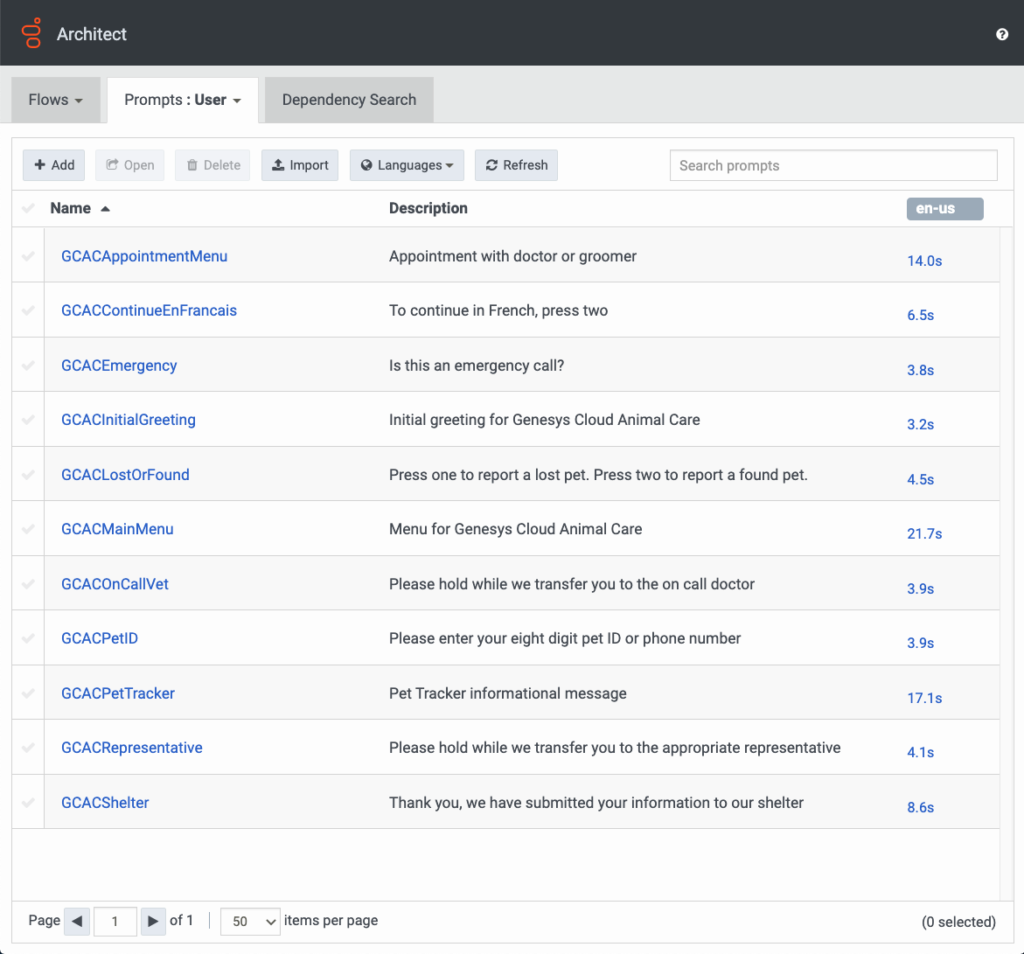Screen dimensions: 1024x954
Task: Open the GCACMainMenu prompt link
Action: tap(118, 529)
